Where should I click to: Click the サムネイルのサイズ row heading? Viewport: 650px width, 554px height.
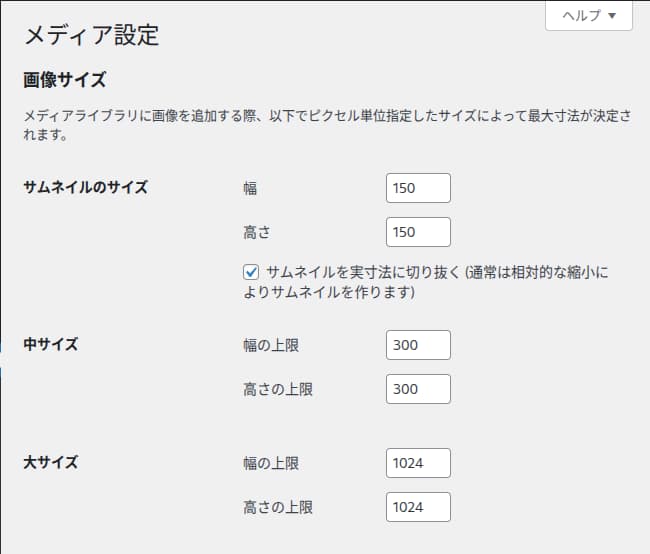(x=85, y=187)
